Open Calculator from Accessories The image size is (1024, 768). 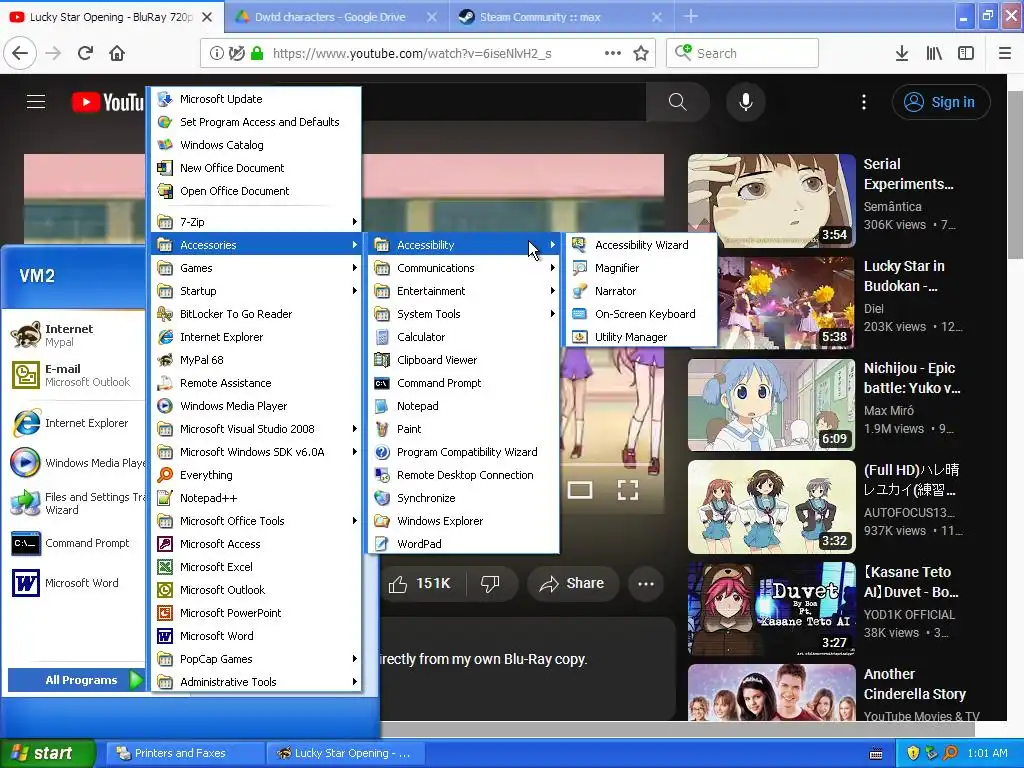pos(464,337)
